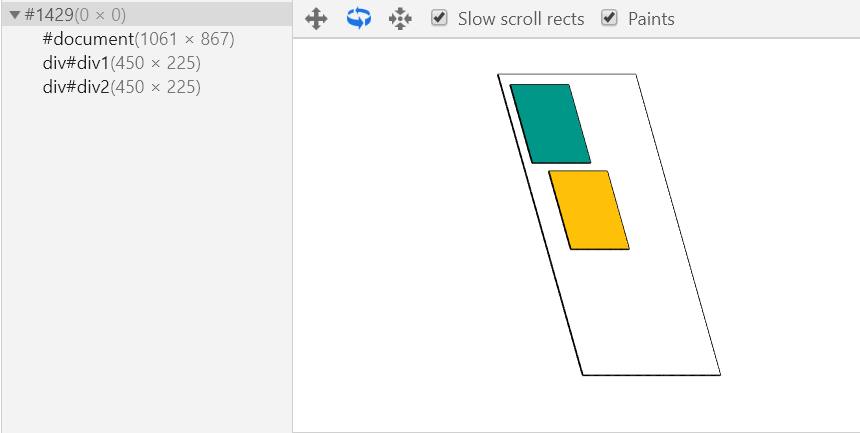Toggle the Slow scroll rects checkbox
860x433 pixels.
tap(439, 18)
